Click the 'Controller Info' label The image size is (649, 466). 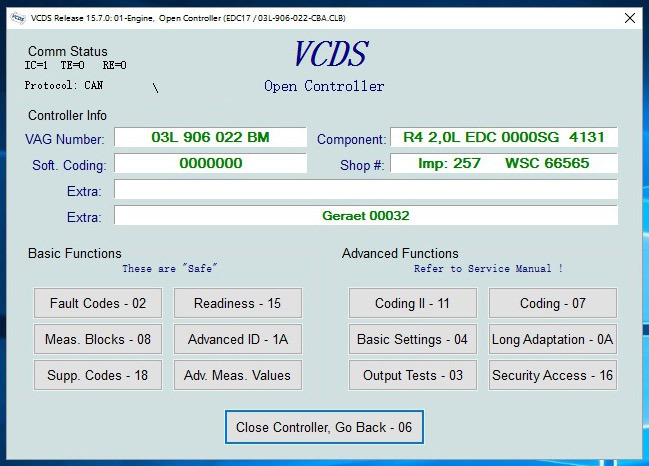click(67, 115)
